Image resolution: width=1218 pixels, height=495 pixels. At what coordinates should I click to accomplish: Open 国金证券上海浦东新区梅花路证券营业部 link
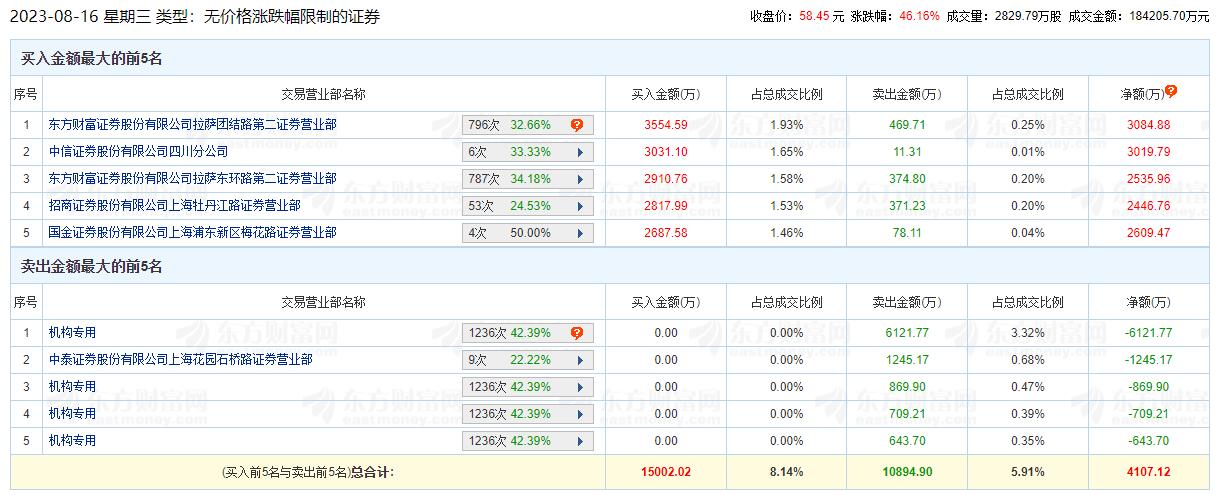(x=192, y=233)
